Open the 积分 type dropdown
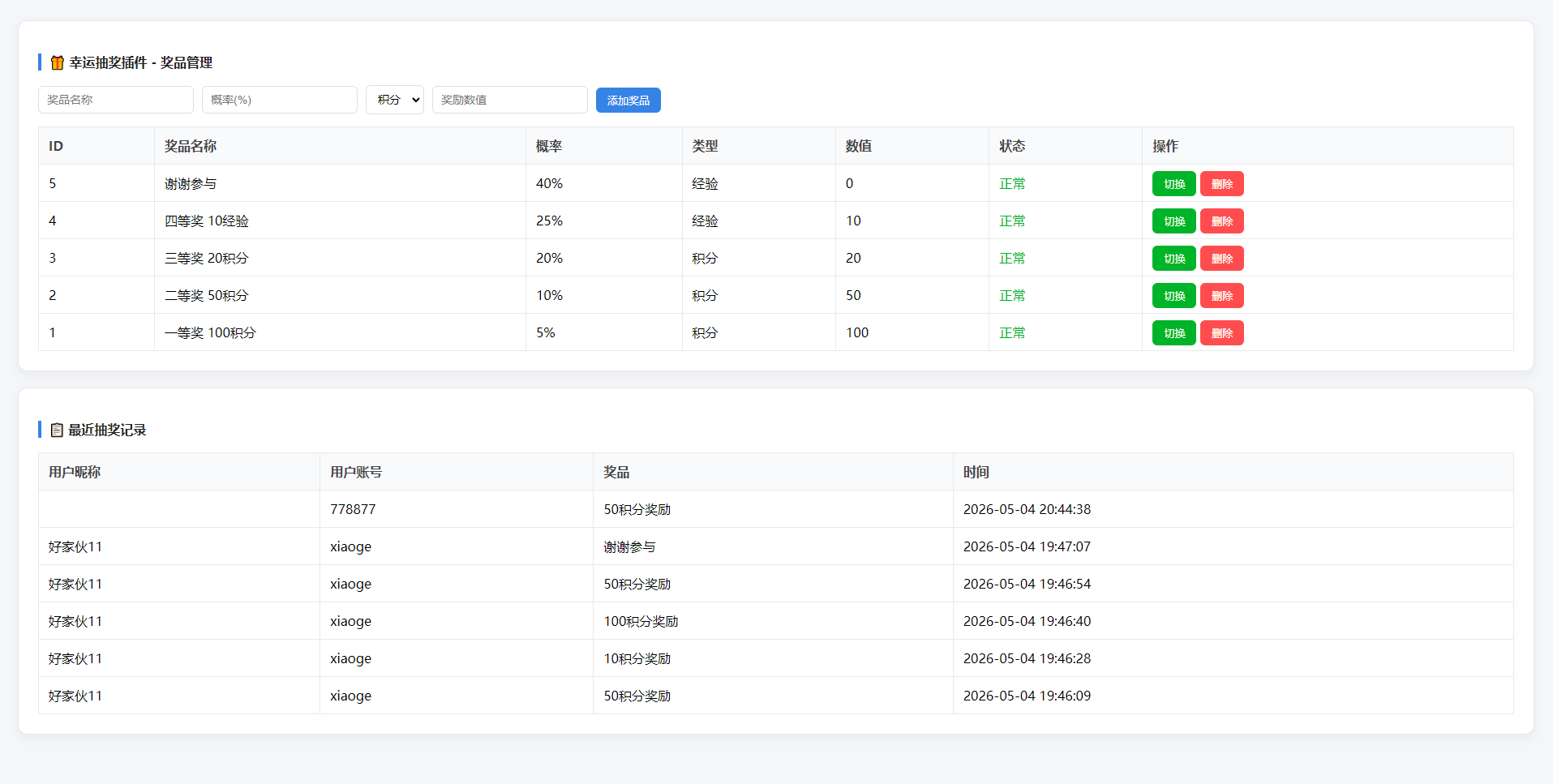This screenshot has height=784, width=1553. point(395,100)
